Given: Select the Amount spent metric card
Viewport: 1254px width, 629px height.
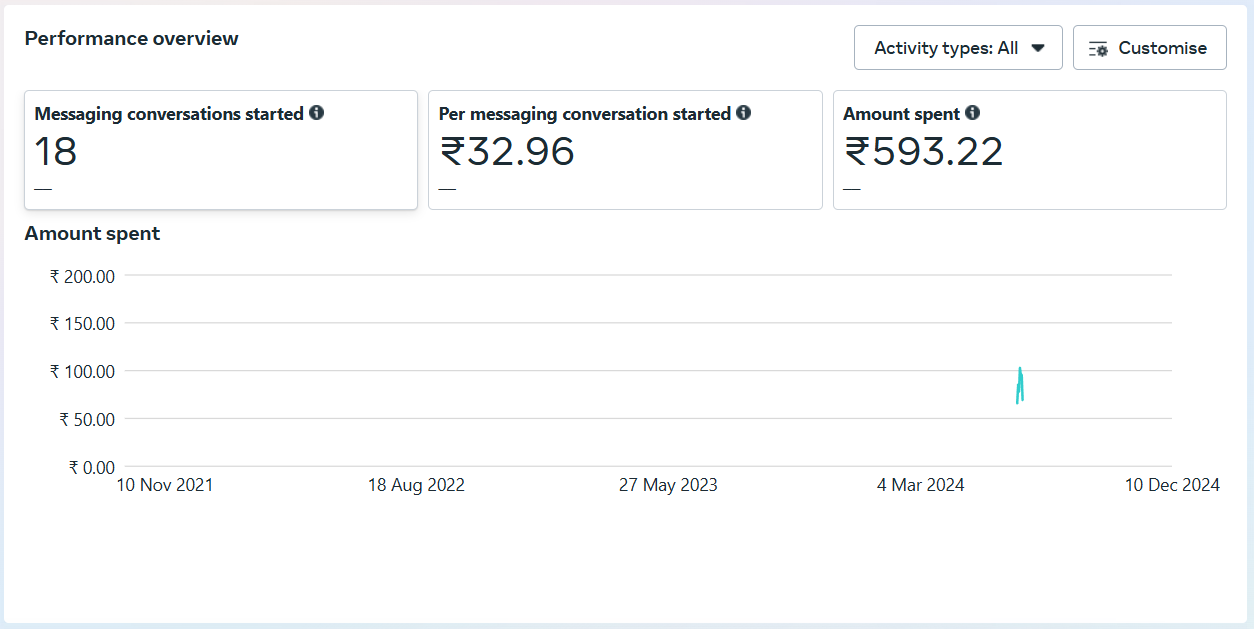Looking at the screenshot, I should 1030,150.
